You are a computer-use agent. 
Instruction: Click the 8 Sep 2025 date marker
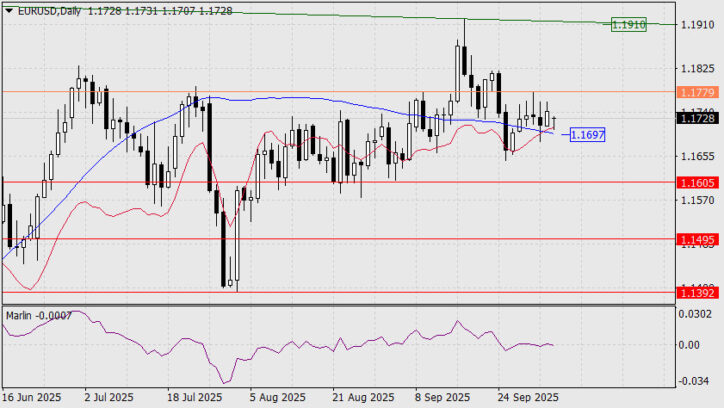click(440, 396)
